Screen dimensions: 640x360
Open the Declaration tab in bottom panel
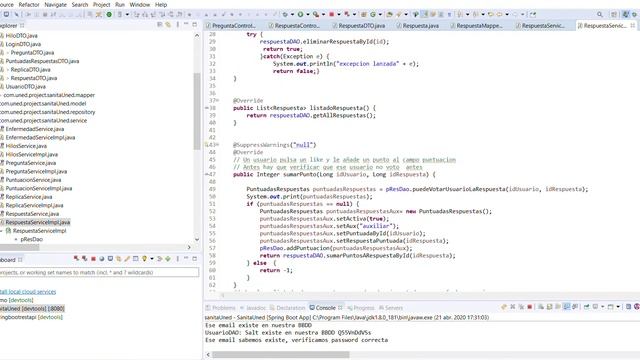tap(287, 308)
